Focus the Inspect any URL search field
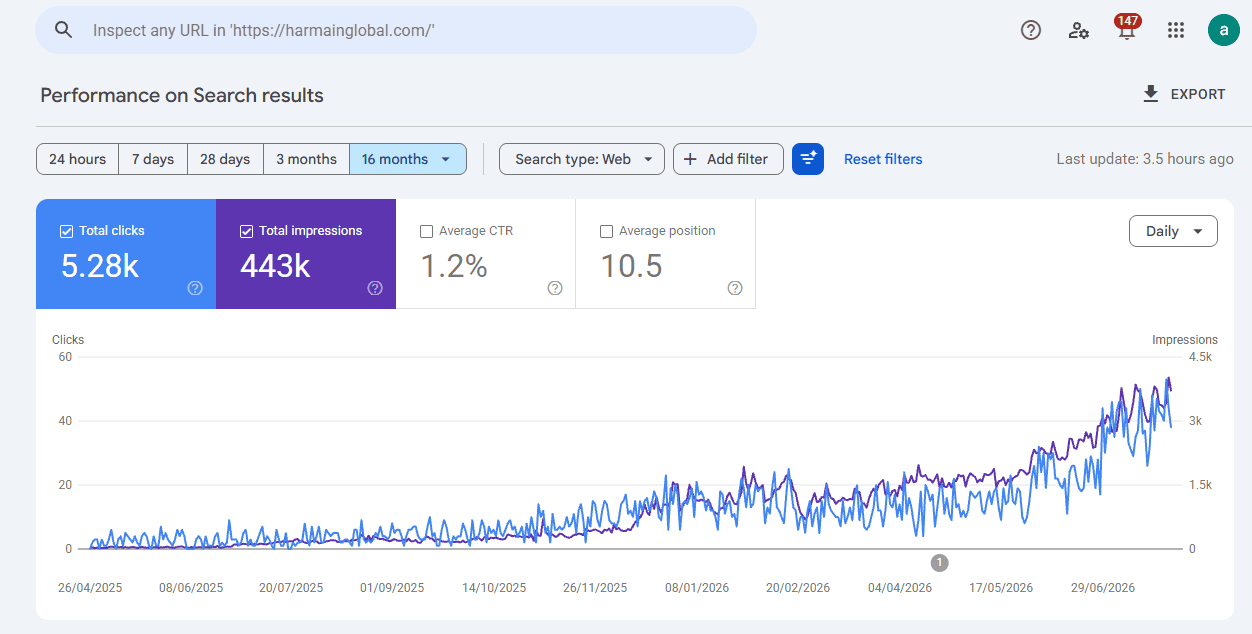The width and height of the screenshot is (1252, 634). pyautogui.click(x=396, y=30)
